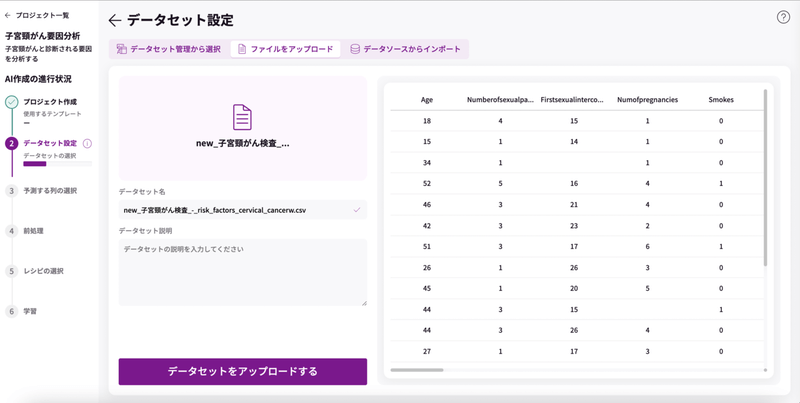This screenshot has height=403, width=800.
Task: Click the project title 子宮頸がん要因分析
Action: (x=42, y=36)
